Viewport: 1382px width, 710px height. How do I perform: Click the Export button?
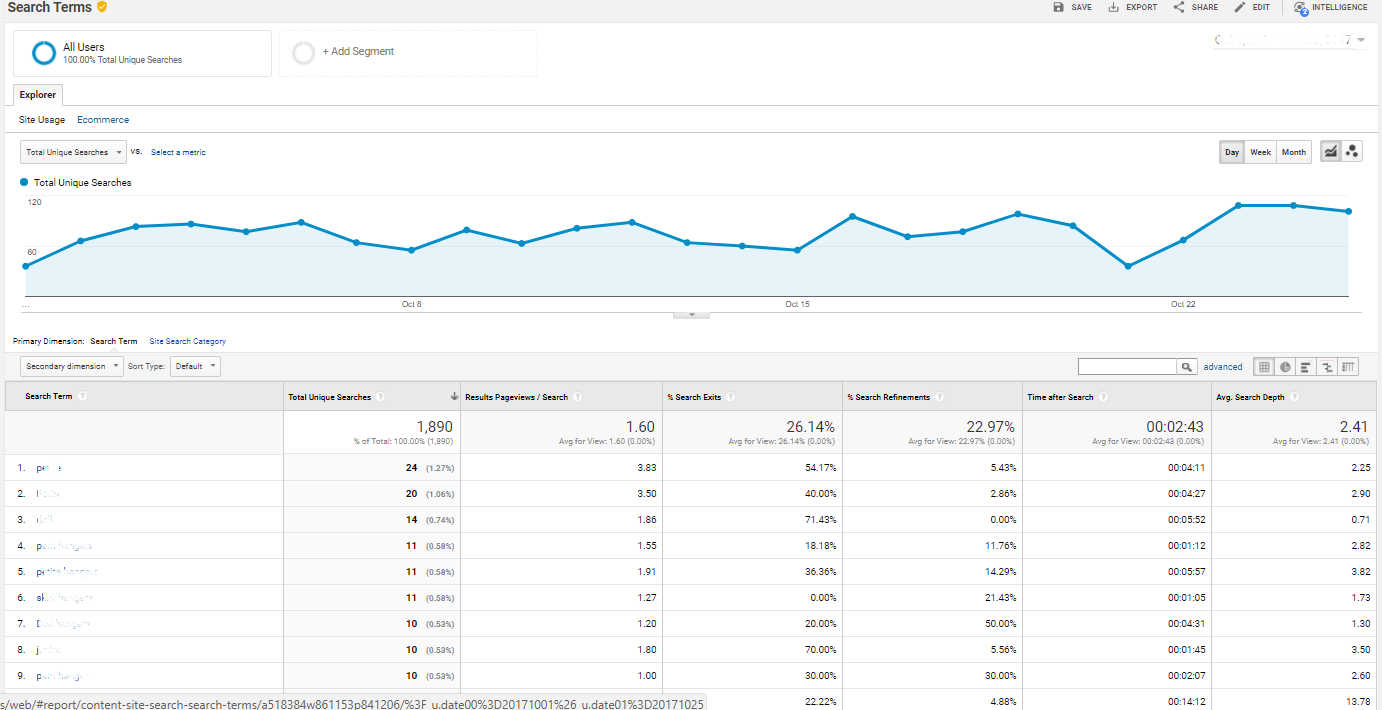point(1131,8)
